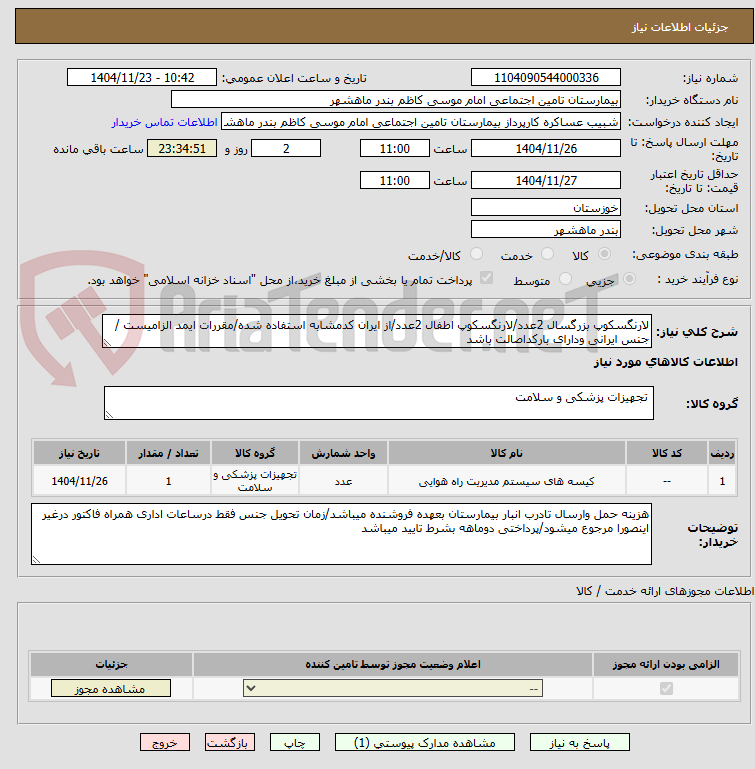Click the استان محل تحویل field
Viewport: 755px width, 769px height.
point(546,207)
